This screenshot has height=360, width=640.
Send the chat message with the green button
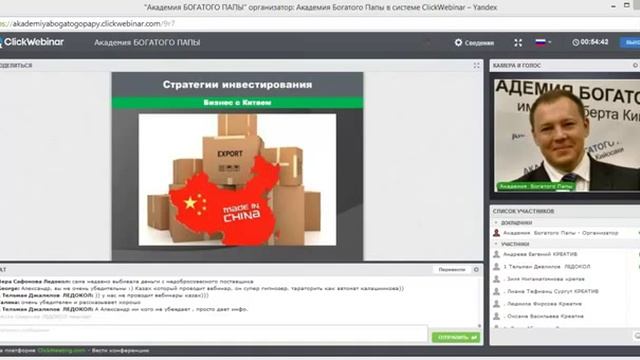[x=456, y=338]
